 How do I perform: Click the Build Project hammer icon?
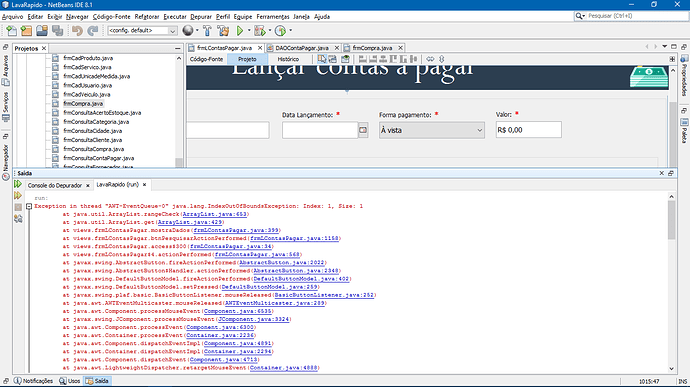[x=207, y=30]
